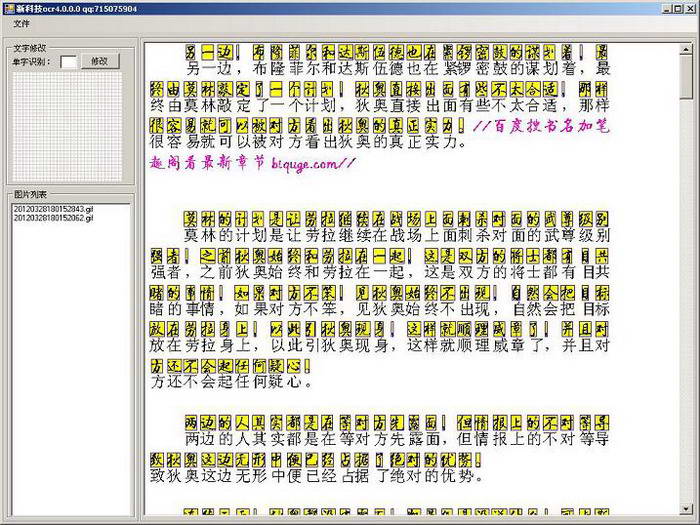
Task: Click the 文字修改 group label
Action: pyautogui.click(x=29, y=48)
